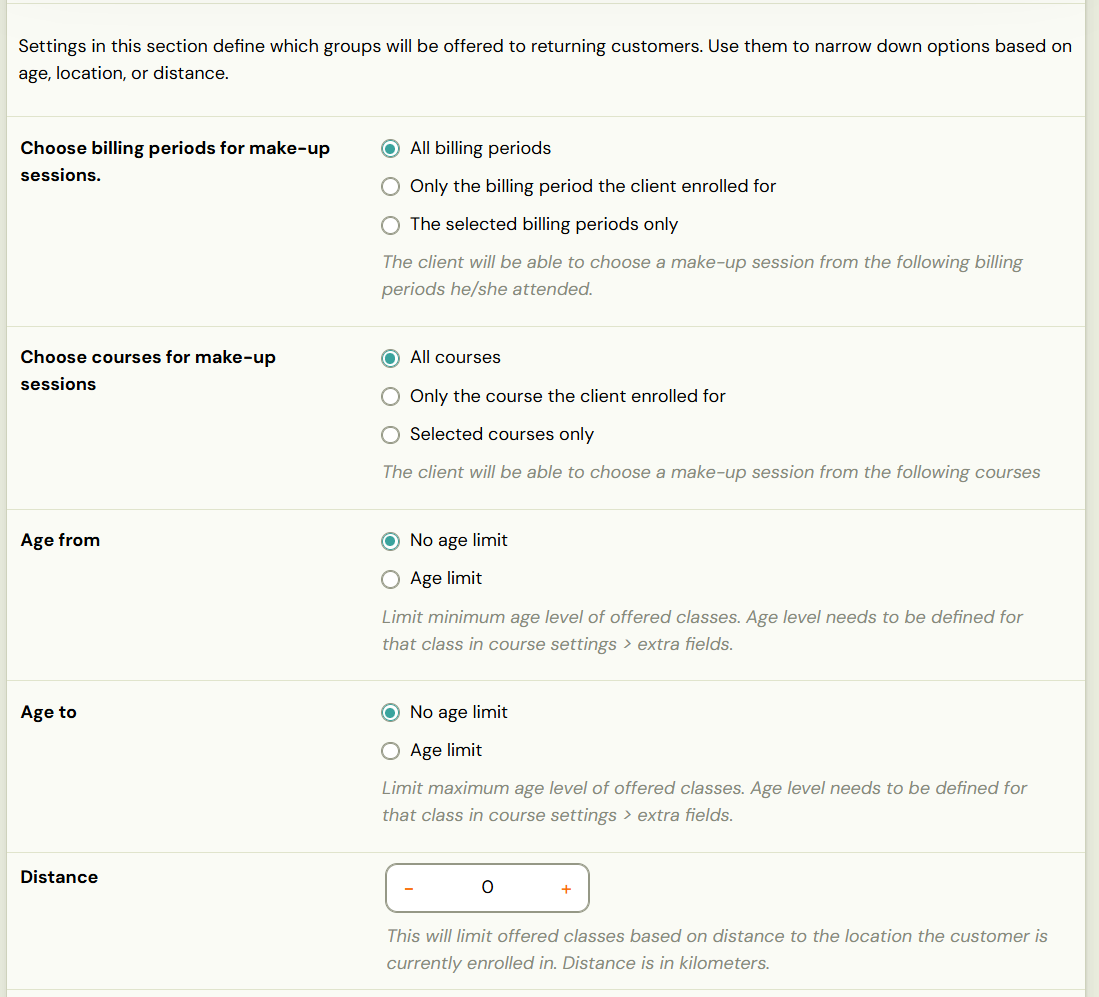Select The selected billing periods only
1099x997 pixels.
click(390, 225)
